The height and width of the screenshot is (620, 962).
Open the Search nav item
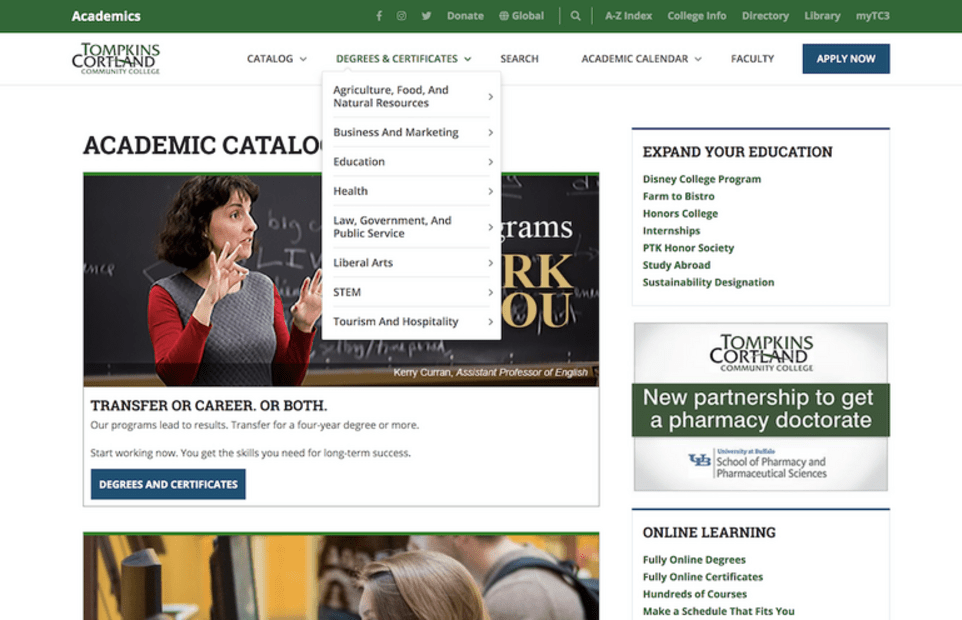519,59
